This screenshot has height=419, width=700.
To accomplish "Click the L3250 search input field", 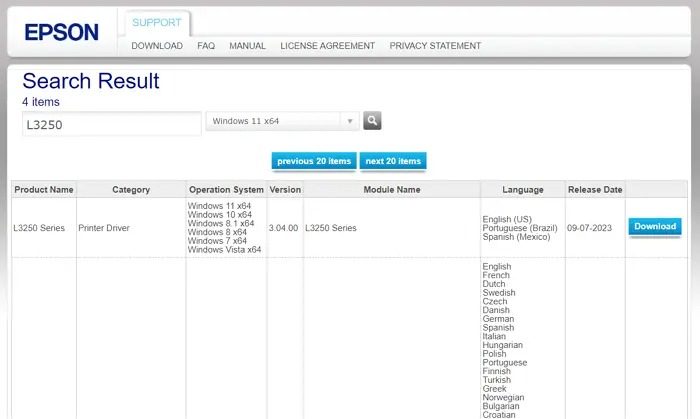I will 112,124.
